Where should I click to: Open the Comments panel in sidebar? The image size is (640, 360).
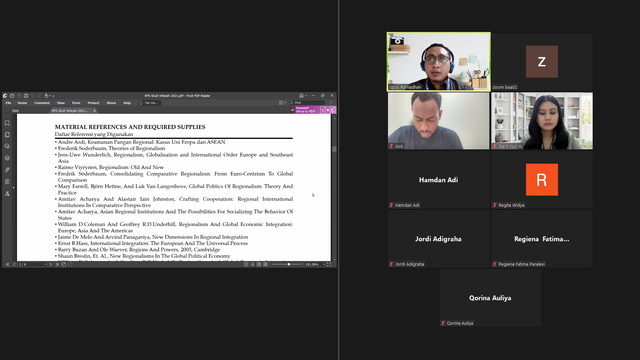(x=7, y=146)
